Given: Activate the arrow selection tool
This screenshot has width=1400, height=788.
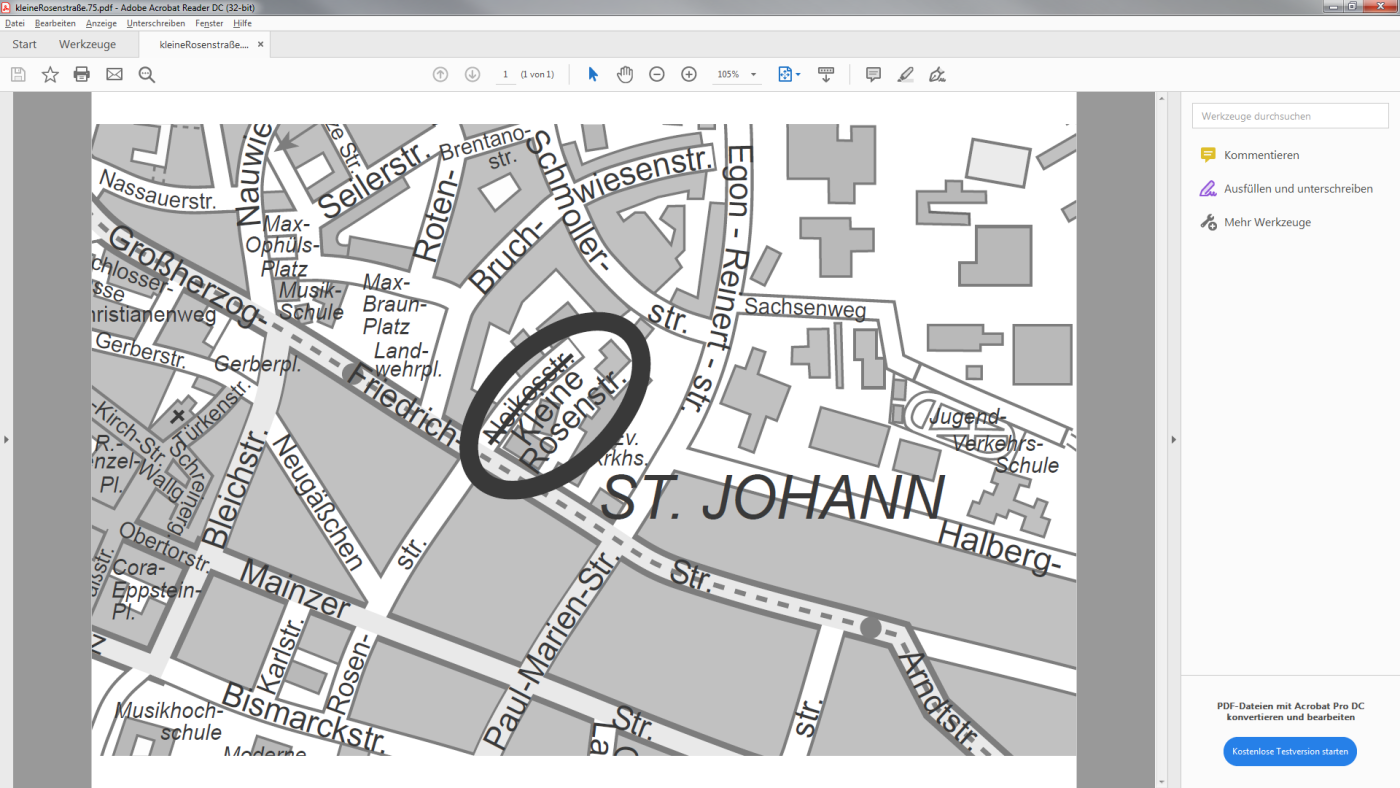Looking at the screenshot, I should [593, 74].
